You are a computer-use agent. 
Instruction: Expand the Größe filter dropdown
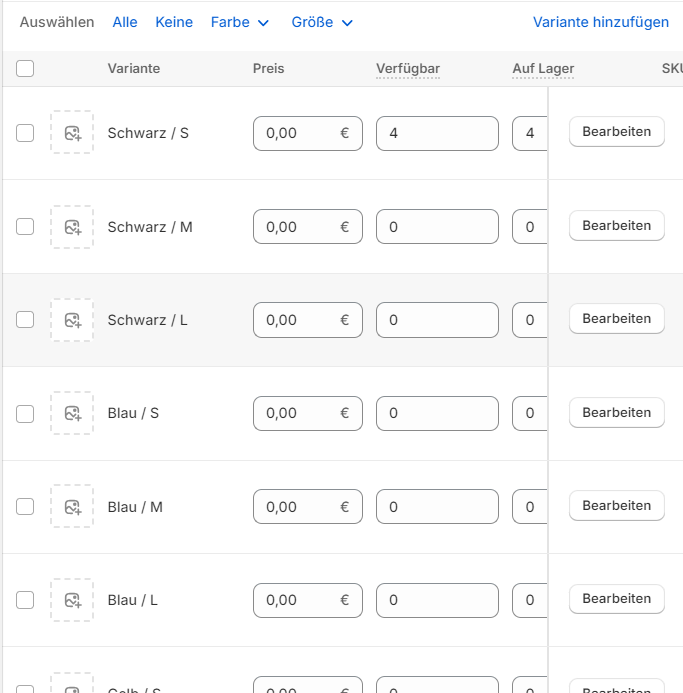click(x=322, y=22)
